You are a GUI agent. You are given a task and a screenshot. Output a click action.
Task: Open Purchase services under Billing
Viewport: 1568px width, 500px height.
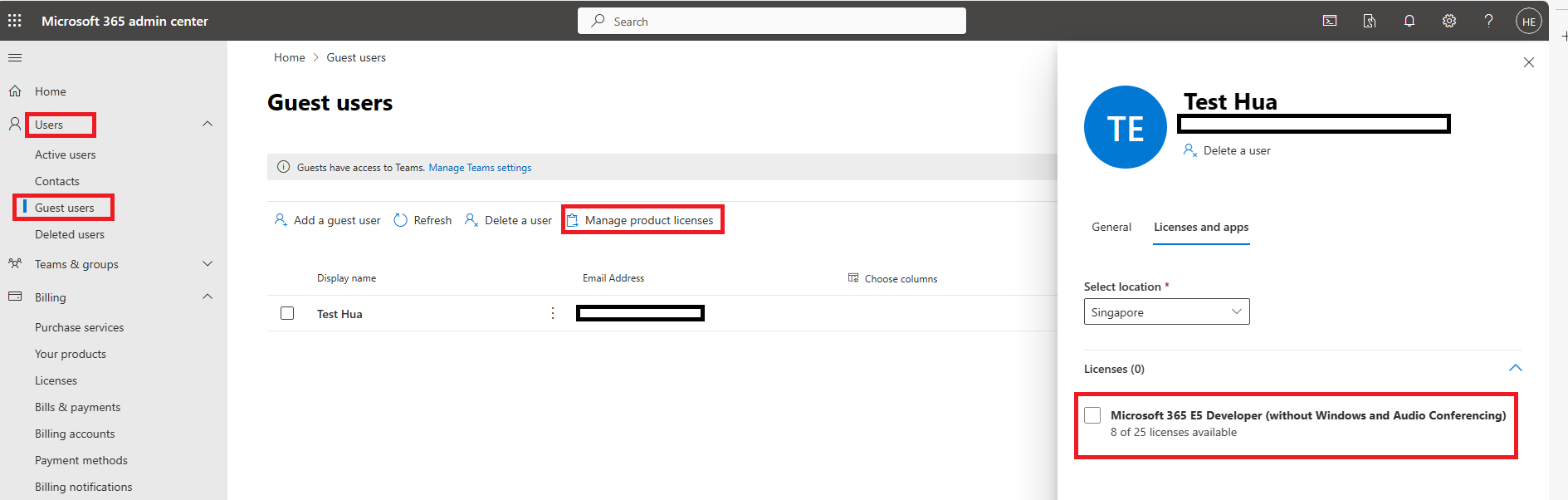(x=79, y=327)
